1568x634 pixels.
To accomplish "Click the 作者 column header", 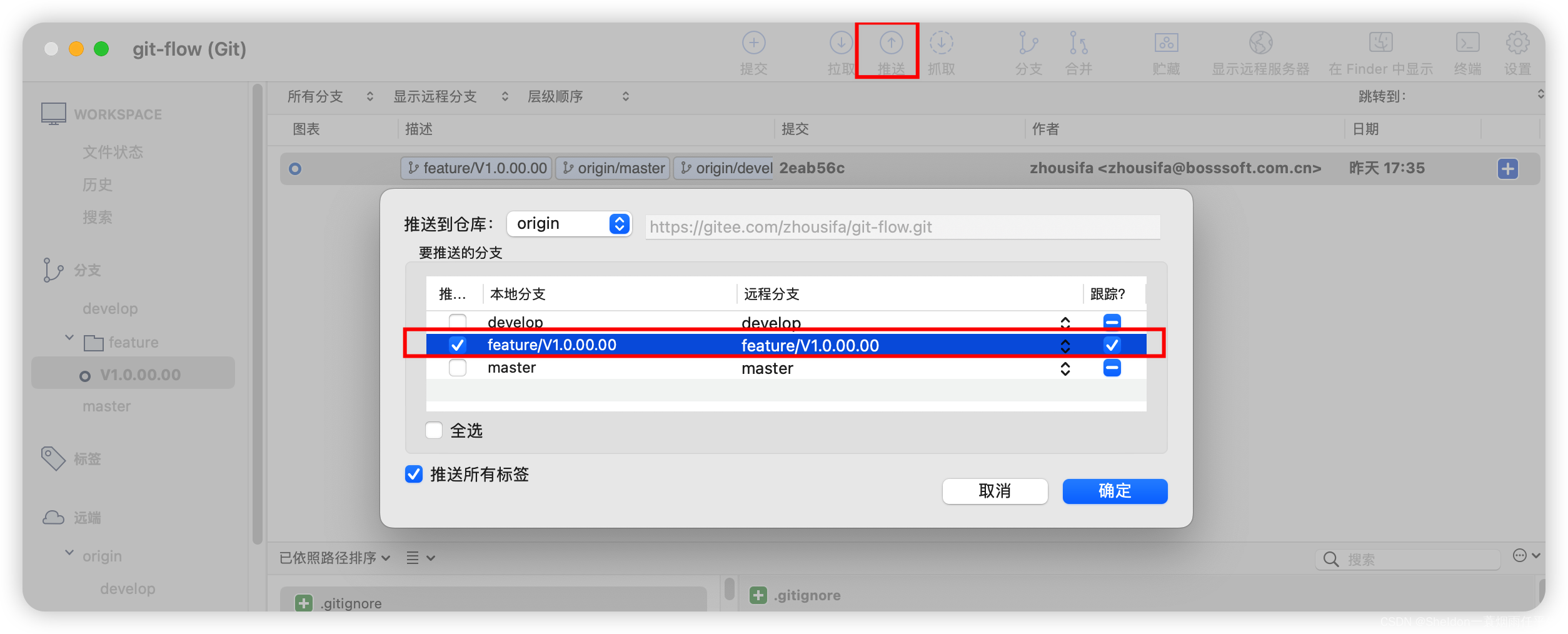I will coord(1045,129).
